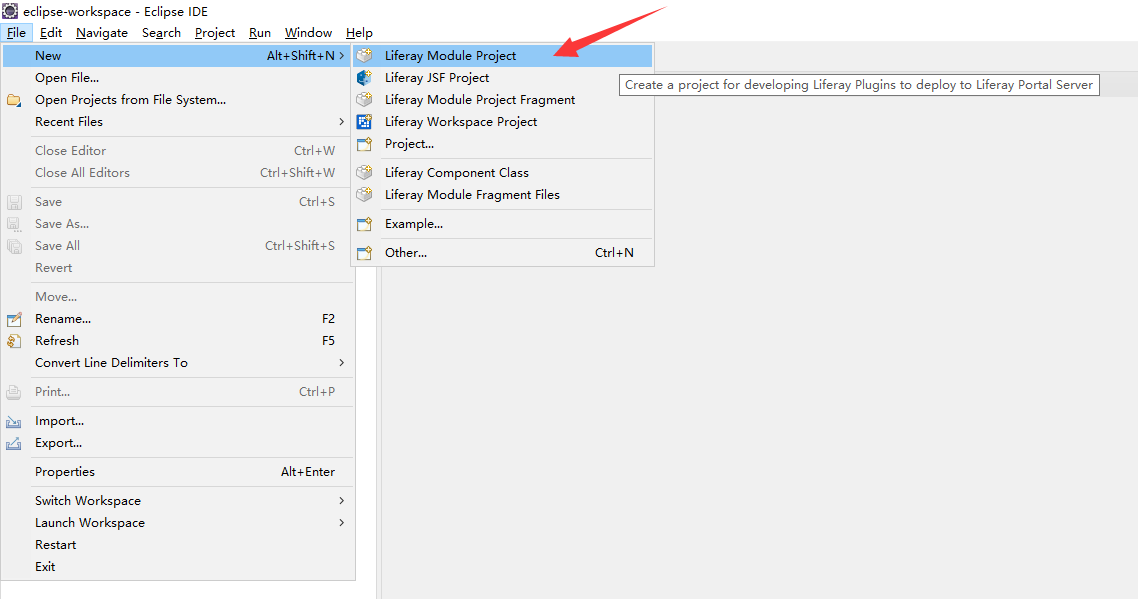Select Liferay Component Class entry
Screen dimensions: 1138x599
(x=502, y=172)
